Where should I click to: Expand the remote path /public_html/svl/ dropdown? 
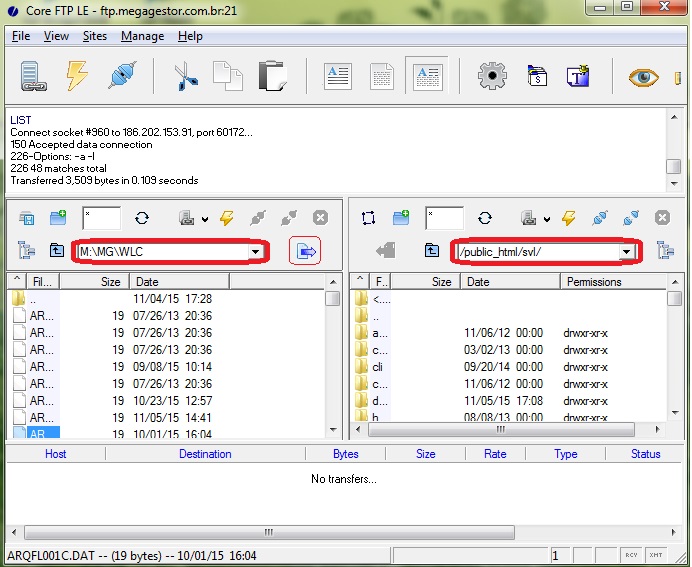coord(627,252)
